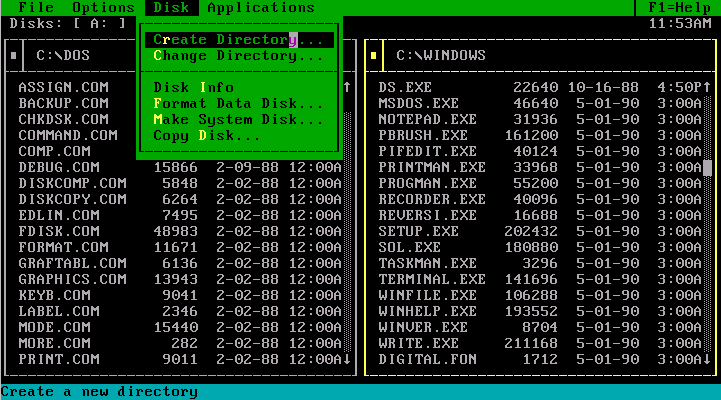
Task: Click scroll up arrow in WINDOWS panel
Action: [707, 87]
